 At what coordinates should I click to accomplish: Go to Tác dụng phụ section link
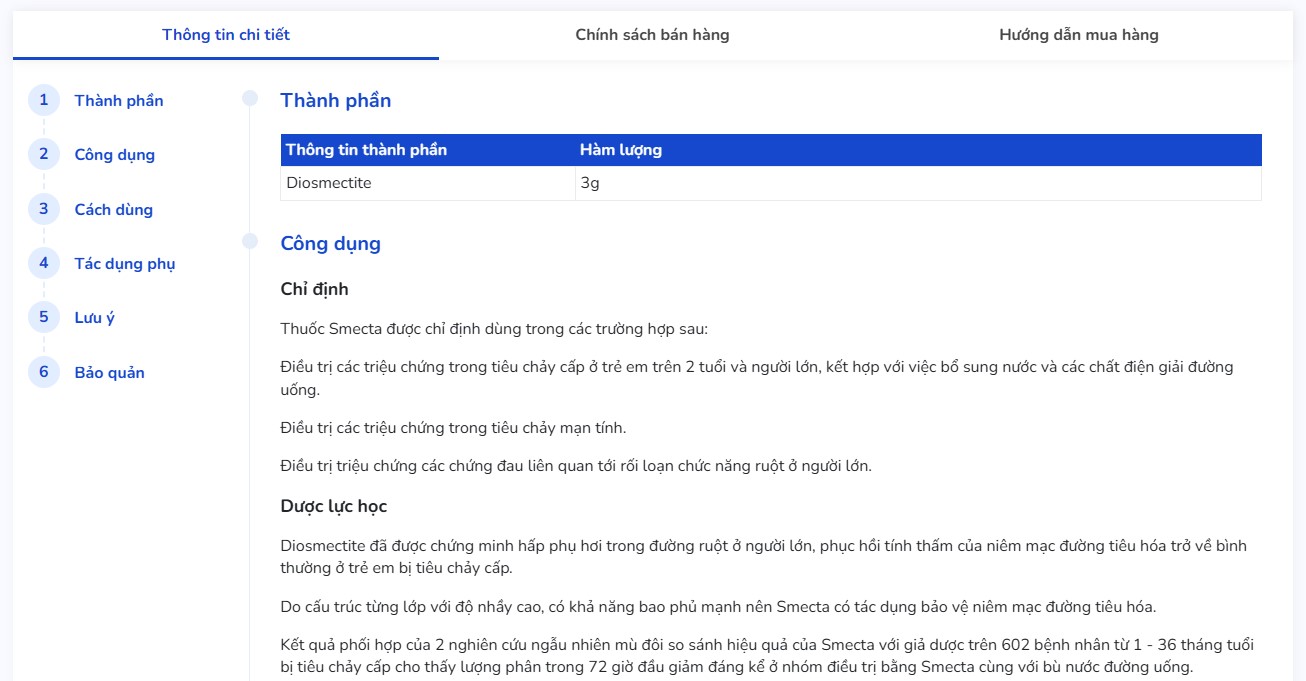click(x=125, y=264)
